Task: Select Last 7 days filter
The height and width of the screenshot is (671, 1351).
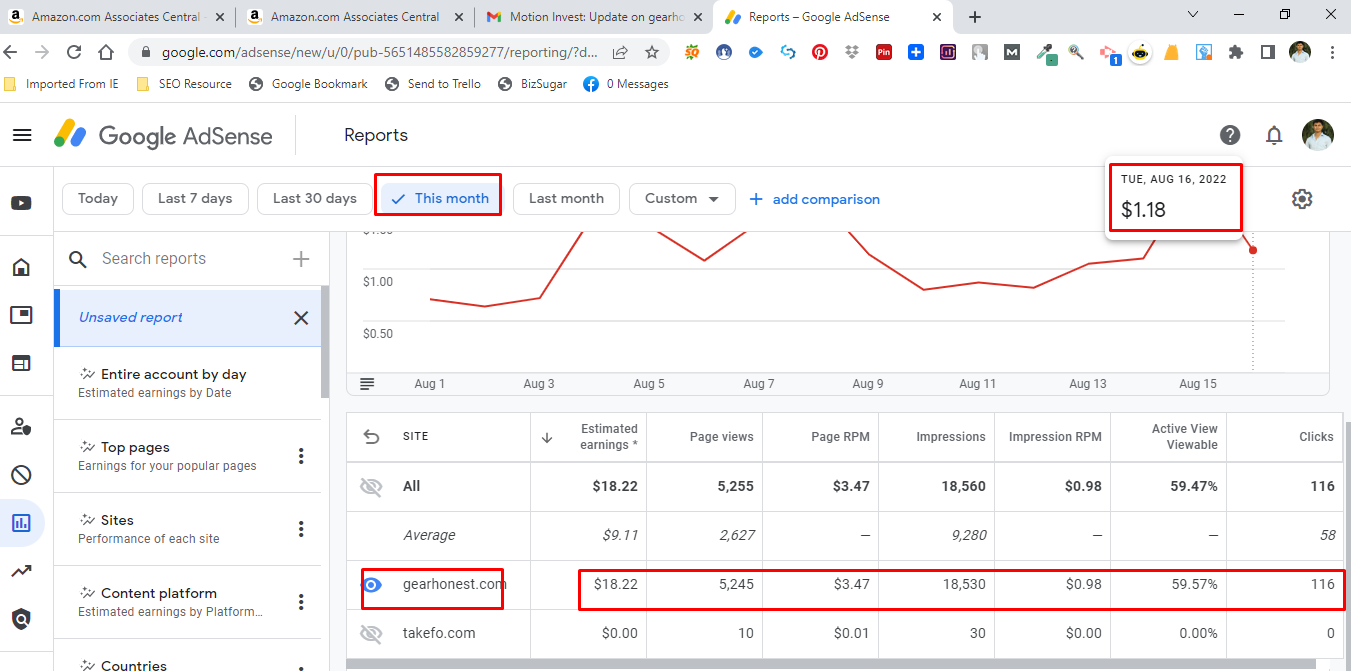Action: tap(195, 199)
